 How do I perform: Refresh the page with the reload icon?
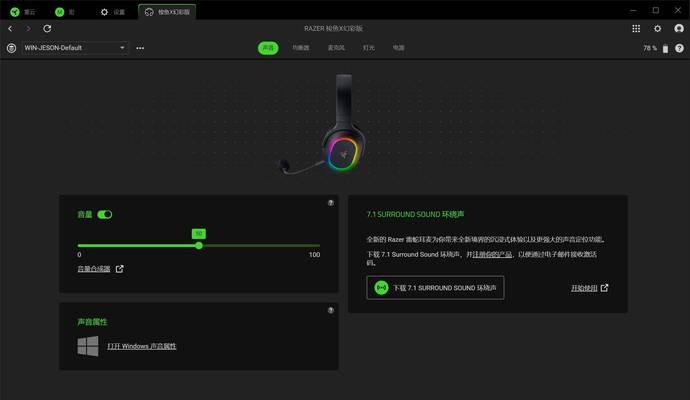[x=47, y=29]
